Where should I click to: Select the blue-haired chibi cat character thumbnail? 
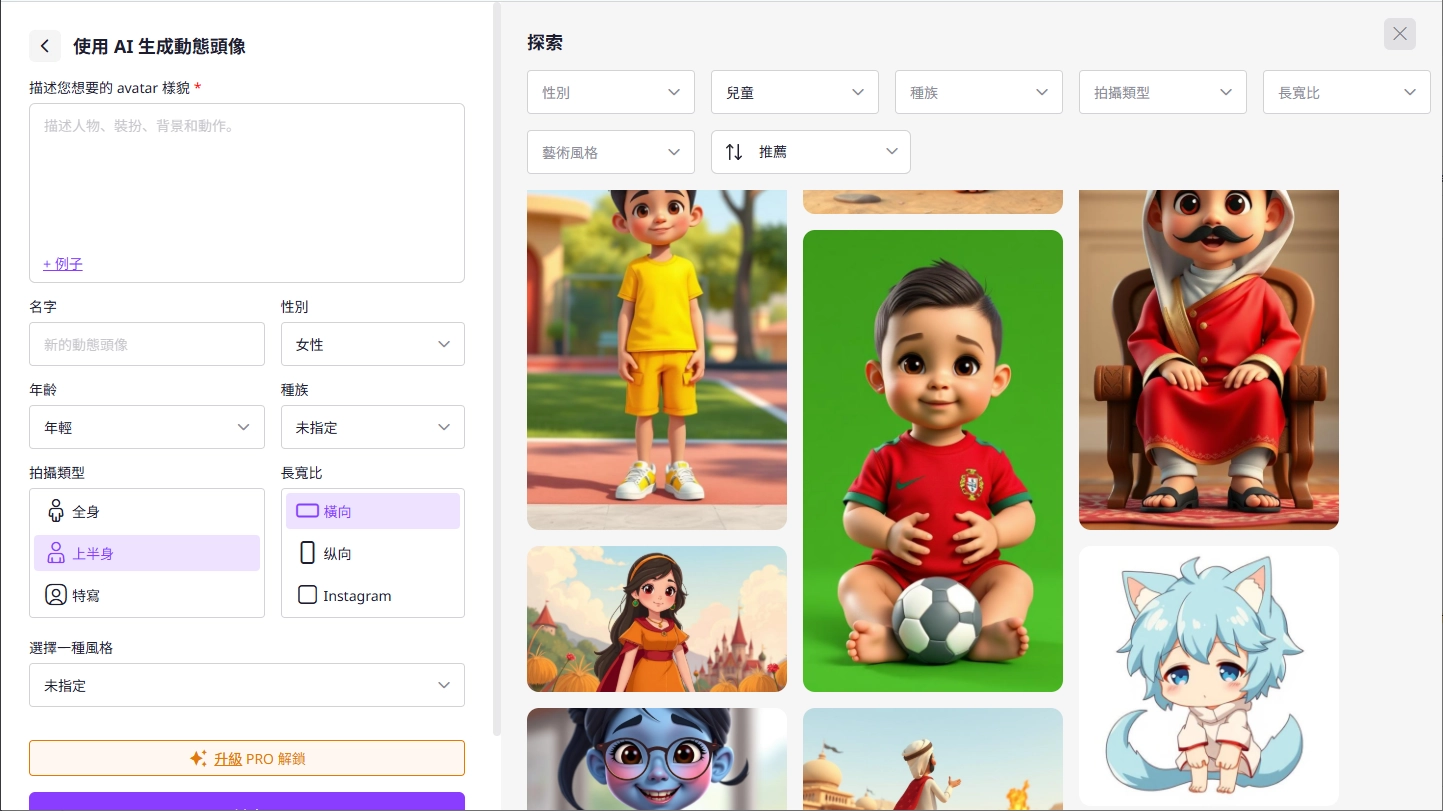[1209, 676]
